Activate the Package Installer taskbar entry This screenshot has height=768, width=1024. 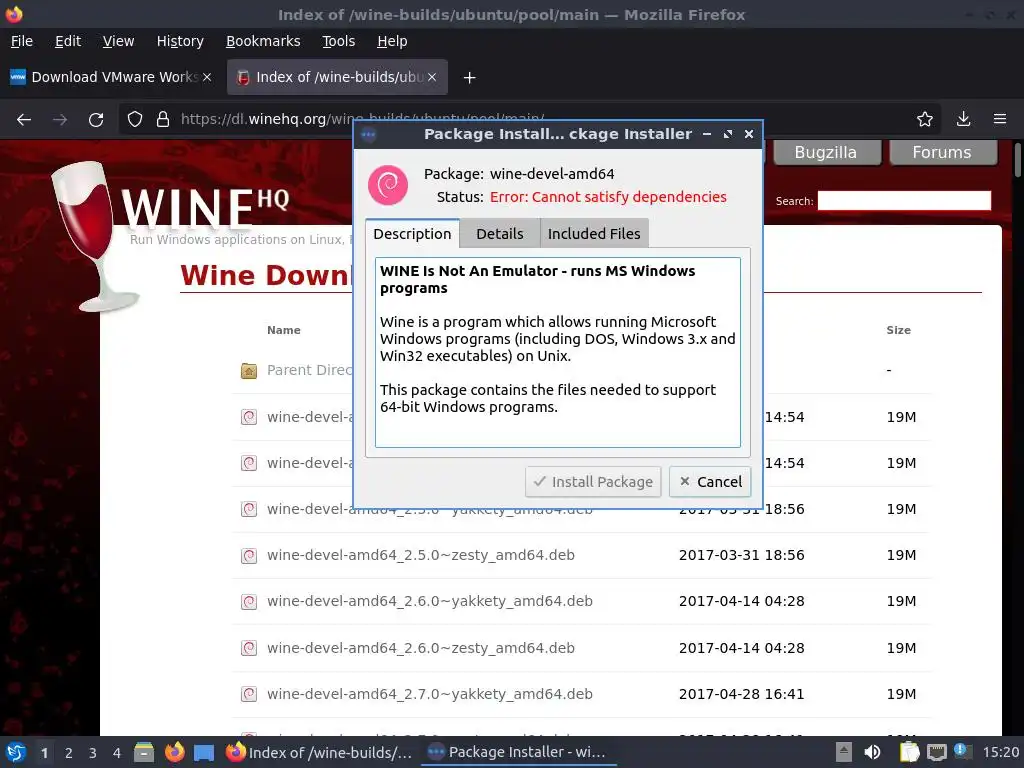point(517,752)
